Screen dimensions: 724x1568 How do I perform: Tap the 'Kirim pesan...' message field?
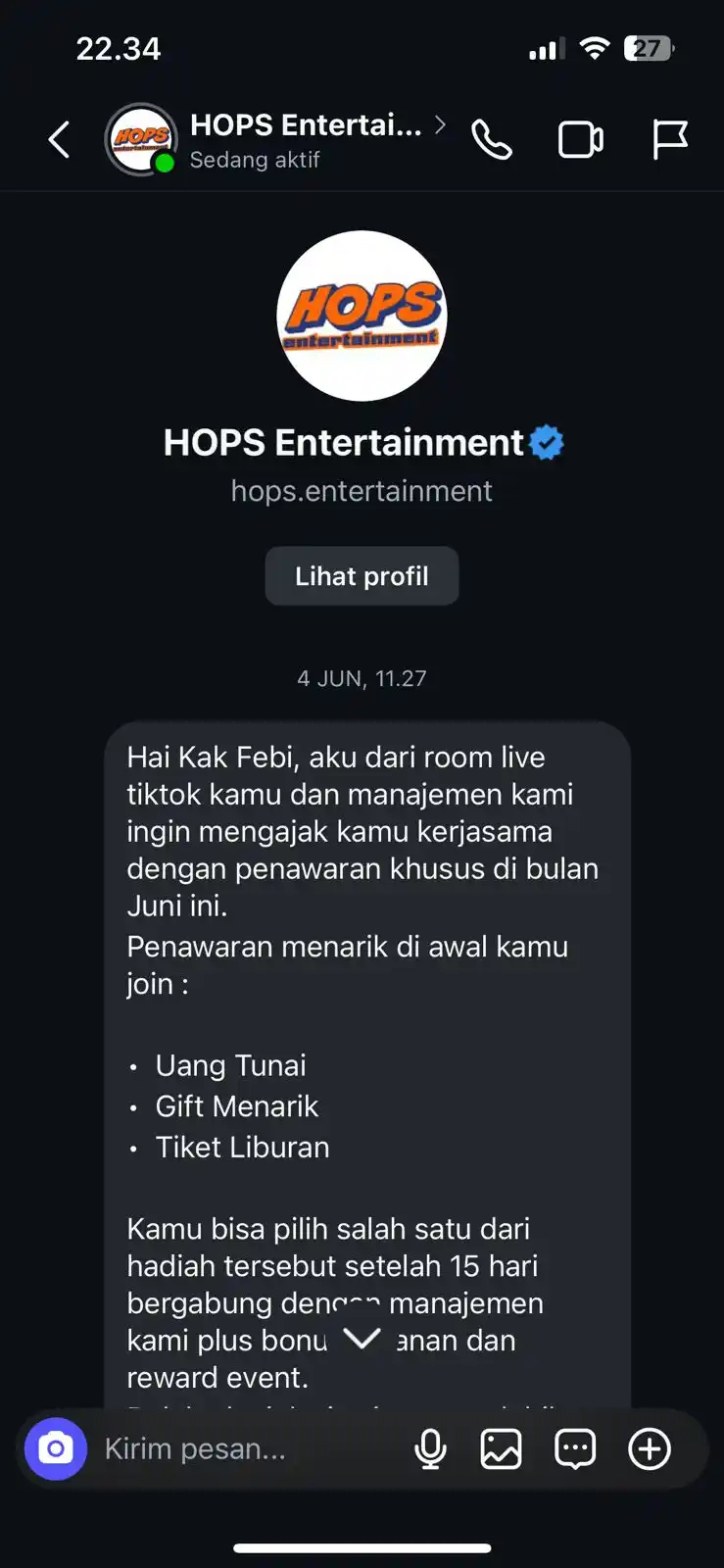pyautogui.click(x=245, y=1448)
